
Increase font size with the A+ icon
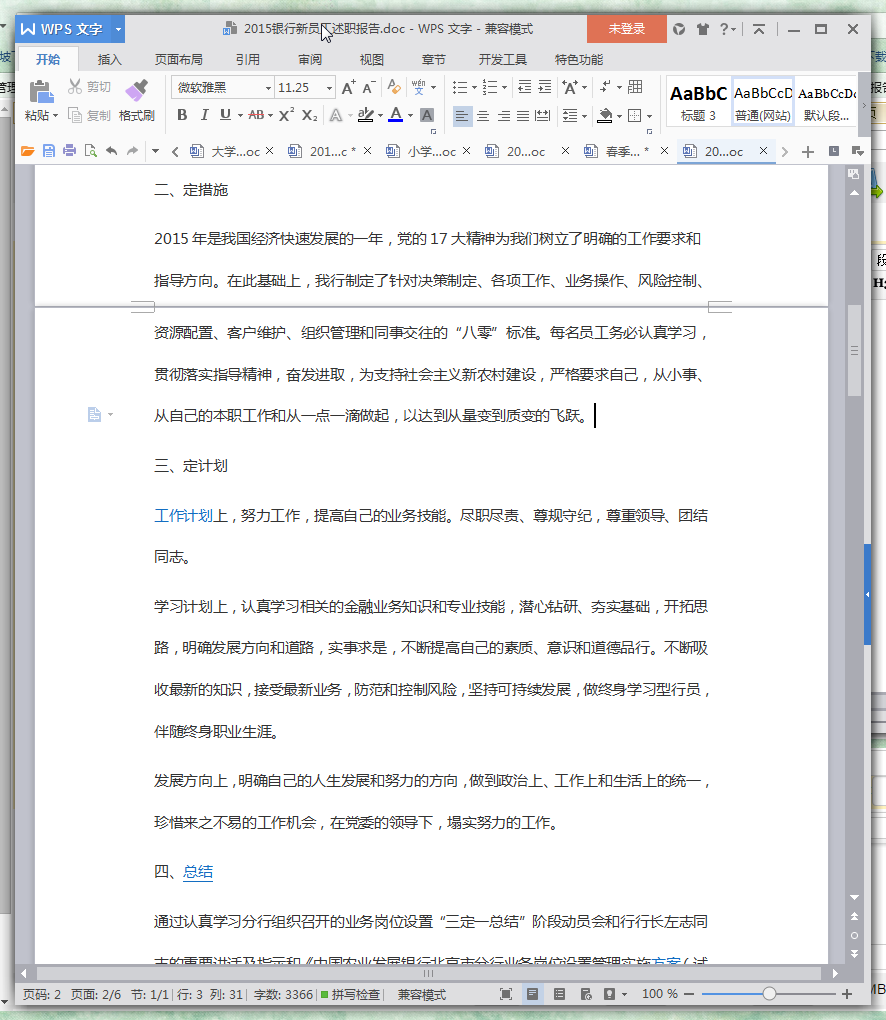click(348, 86)
